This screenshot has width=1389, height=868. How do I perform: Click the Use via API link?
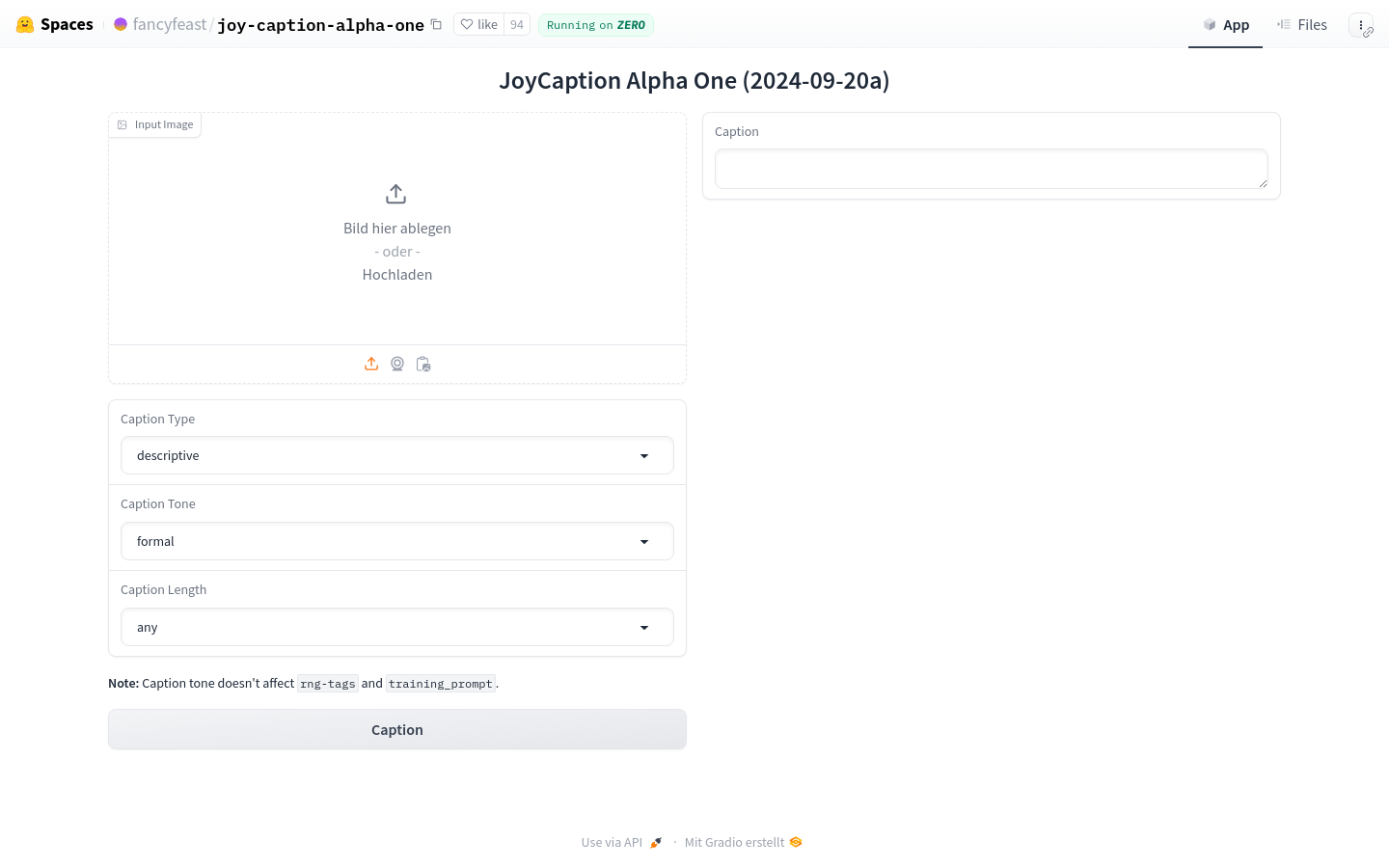[x=621, y=842]
